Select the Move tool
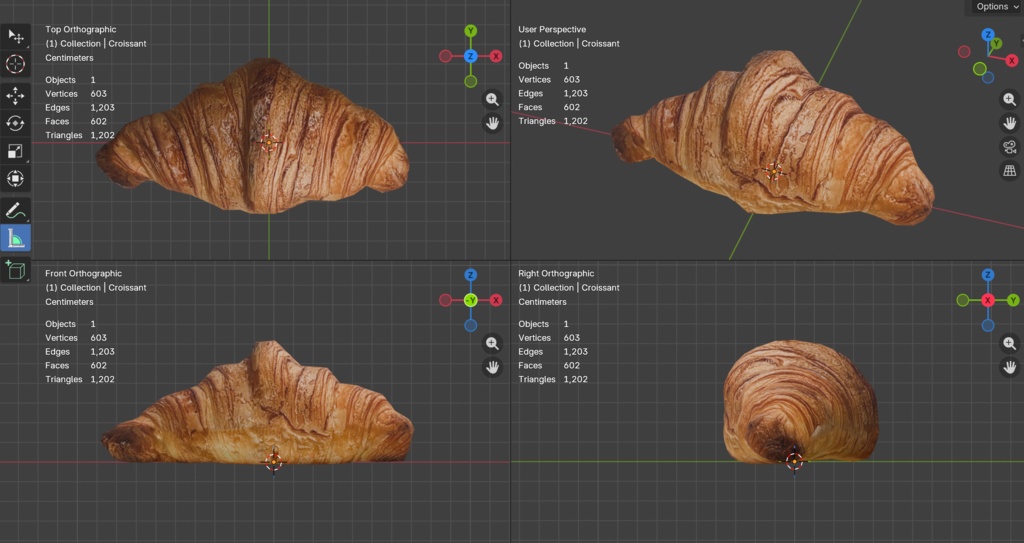This screenshot has width=1024, height=543. (15, 96)
